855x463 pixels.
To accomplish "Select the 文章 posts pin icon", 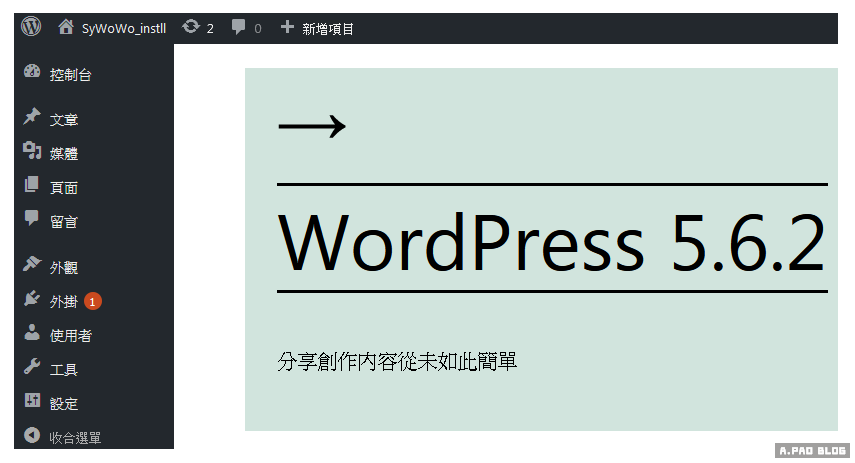I will (x=32, y=118).
